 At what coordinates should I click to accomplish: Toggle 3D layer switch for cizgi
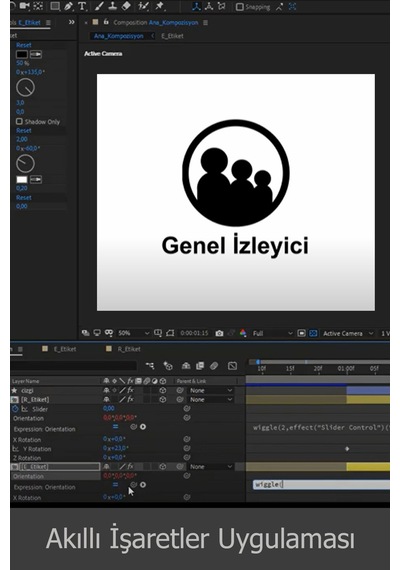pyautogui.click(x=163, y=390)
